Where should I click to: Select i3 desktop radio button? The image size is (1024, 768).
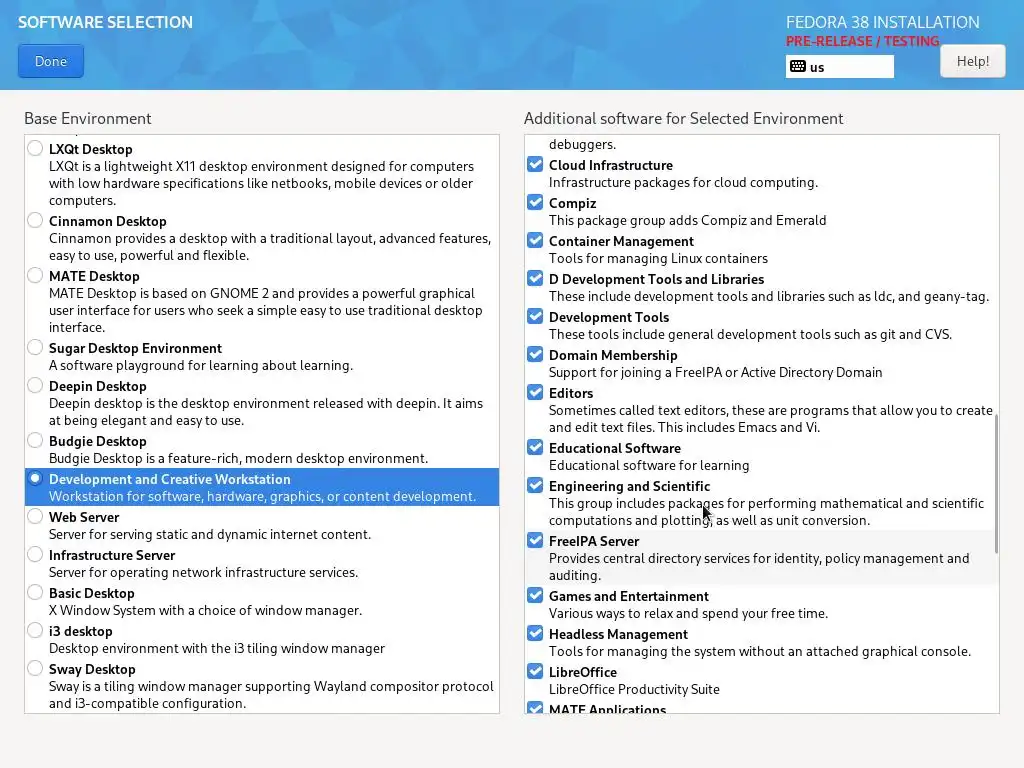pyautogui.click(x=35, y=630)
